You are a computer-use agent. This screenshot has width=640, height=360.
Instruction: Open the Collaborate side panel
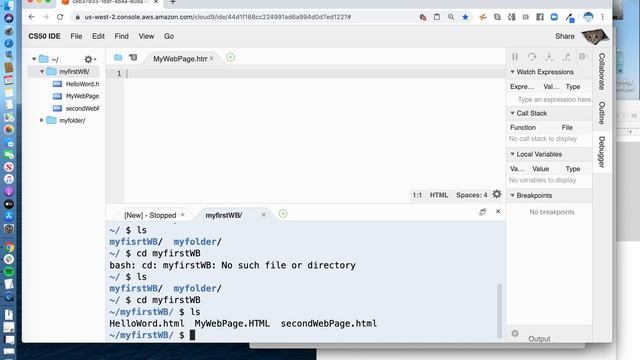pyautogui.click(x=602, y=71)
